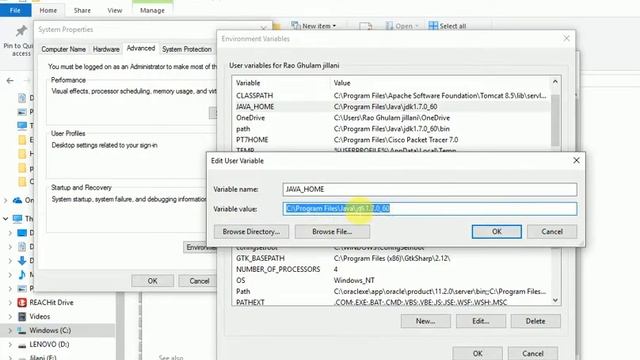The image size is (640, 360).
Task: Click the REACHit Drive icon
Action: coord(22,302)
